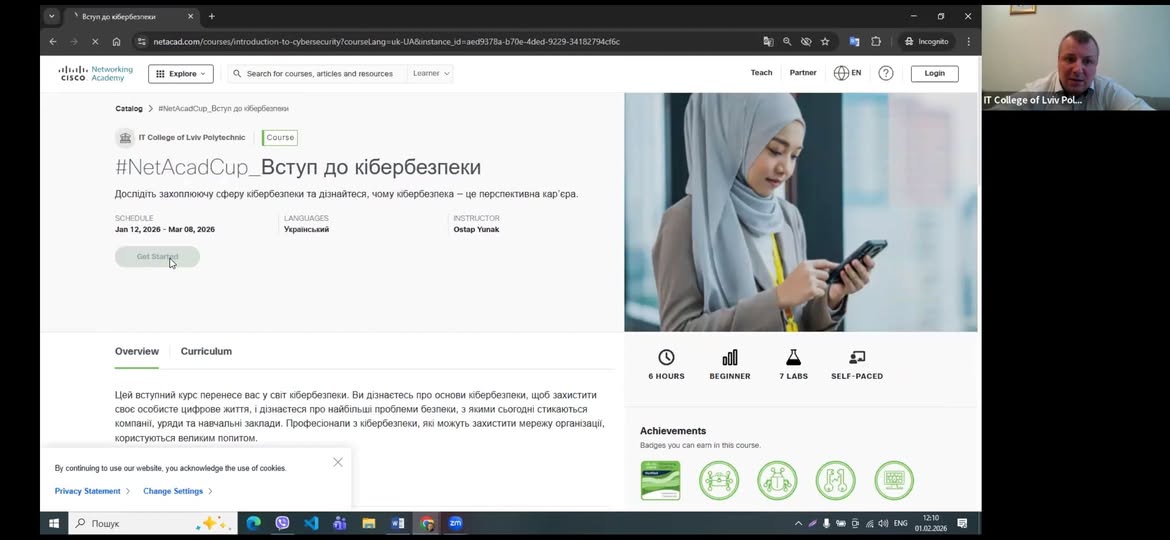The width and height of the screenshot is (1170, 540).
Task: Click the Cisco Networking Academy logo
Action: tap(96, 73)
